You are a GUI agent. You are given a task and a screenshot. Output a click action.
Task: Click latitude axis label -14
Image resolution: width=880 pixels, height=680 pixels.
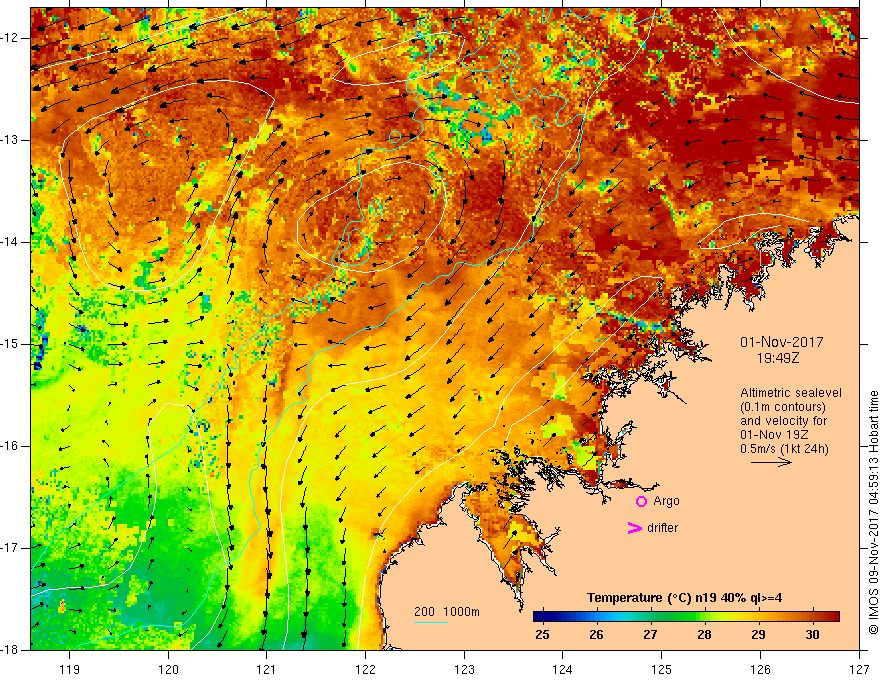click(11, 242)
